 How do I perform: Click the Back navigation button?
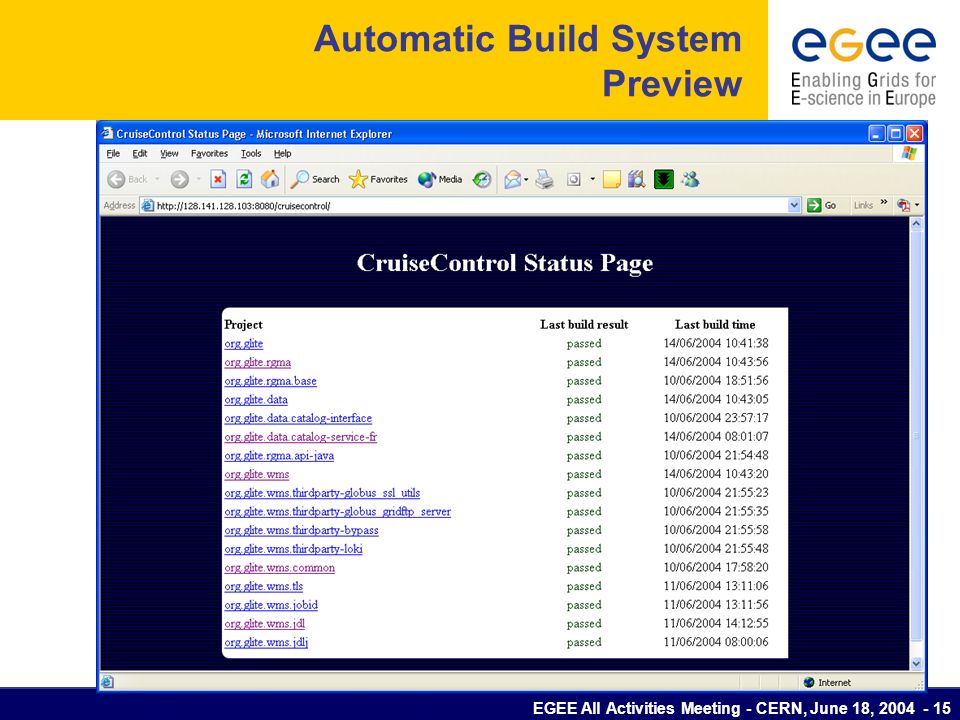tap(127, 179)
